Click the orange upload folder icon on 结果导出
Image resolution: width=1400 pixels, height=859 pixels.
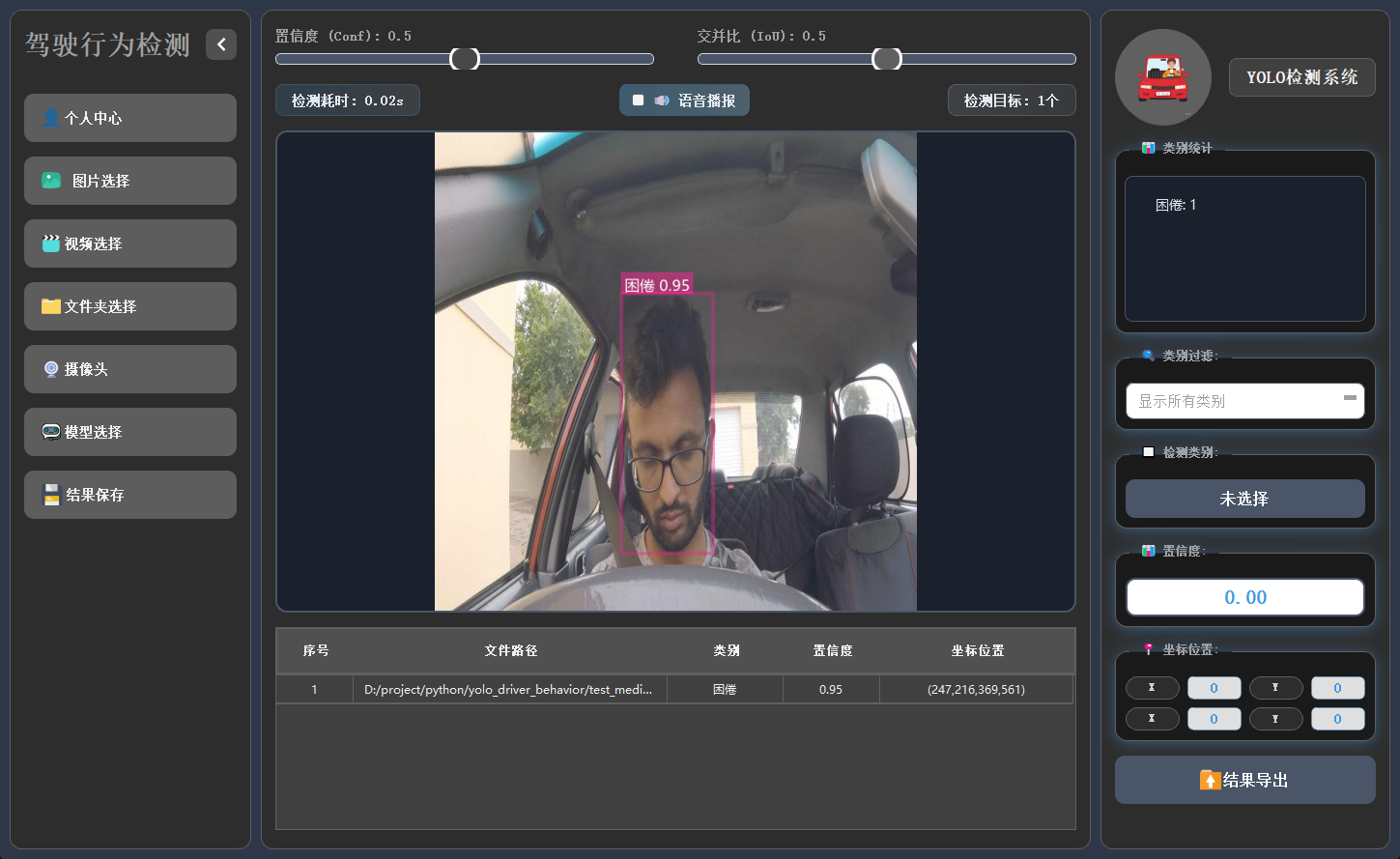tap(1210, 780)
